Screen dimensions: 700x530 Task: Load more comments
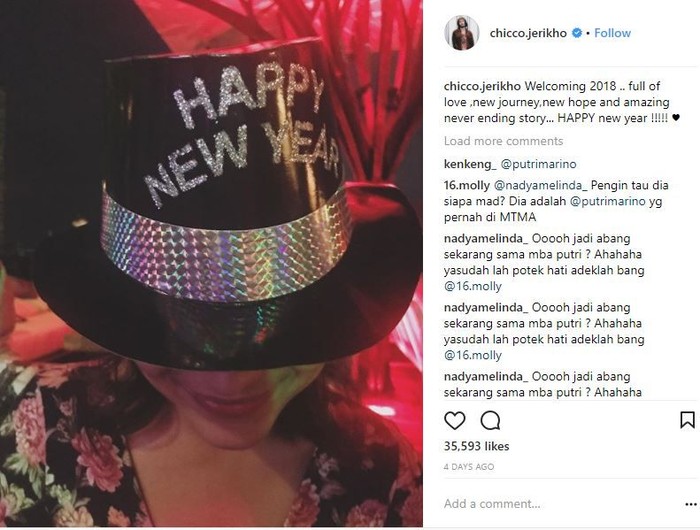(x=503, y=141)
